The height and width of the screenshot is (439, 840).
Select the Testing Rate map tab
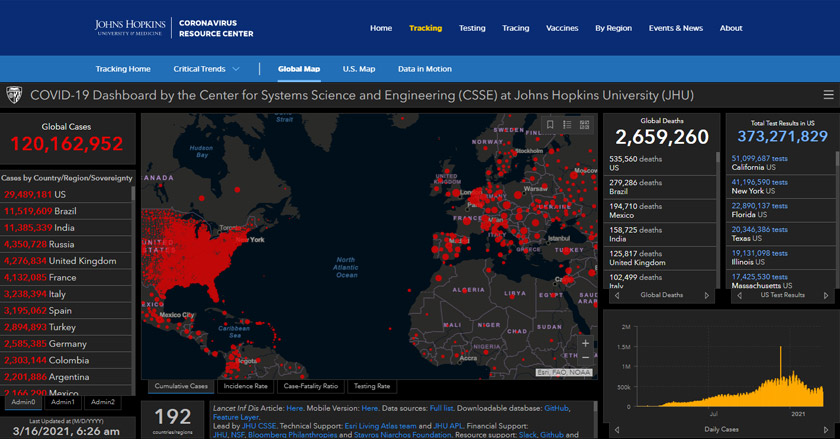click(x=372, y=386)
